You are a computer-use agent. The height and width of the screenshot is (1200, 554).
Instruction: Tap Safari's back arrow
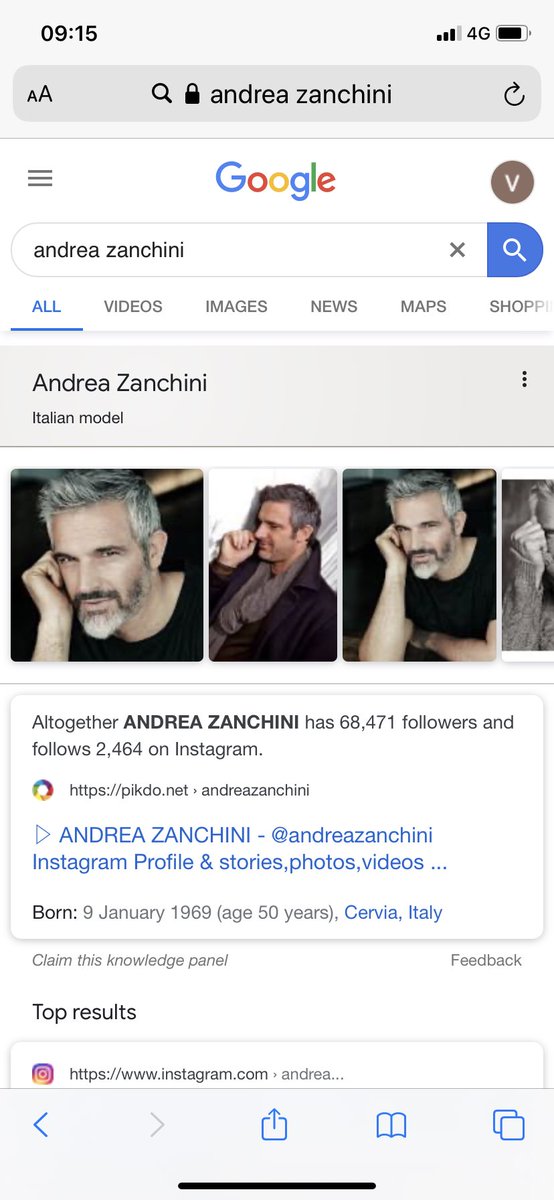pos(41,1125)
